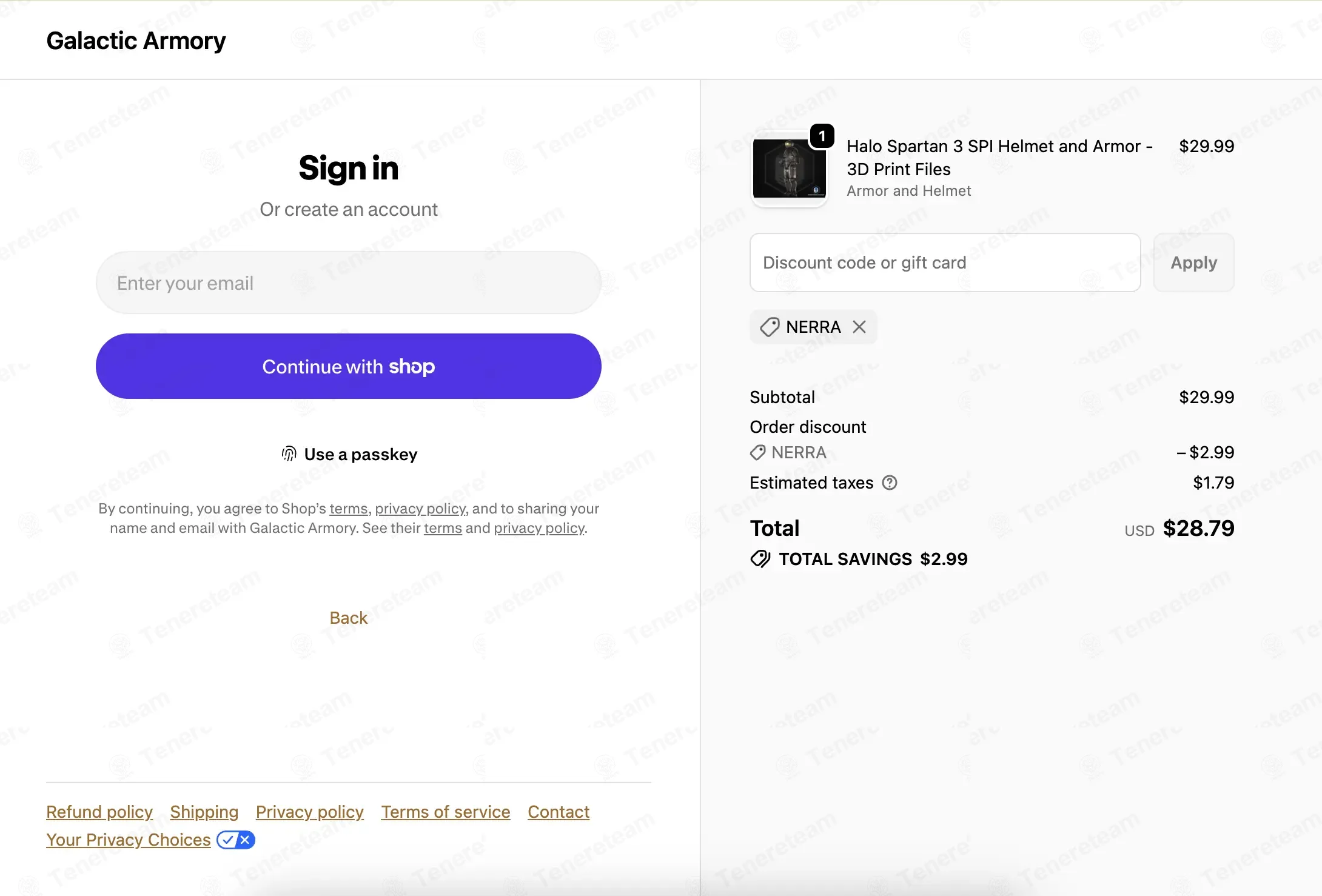The height and width of the screenshot is (896, 1322).
Task: Open Terms of service footer link
Action: coord(446,812)
